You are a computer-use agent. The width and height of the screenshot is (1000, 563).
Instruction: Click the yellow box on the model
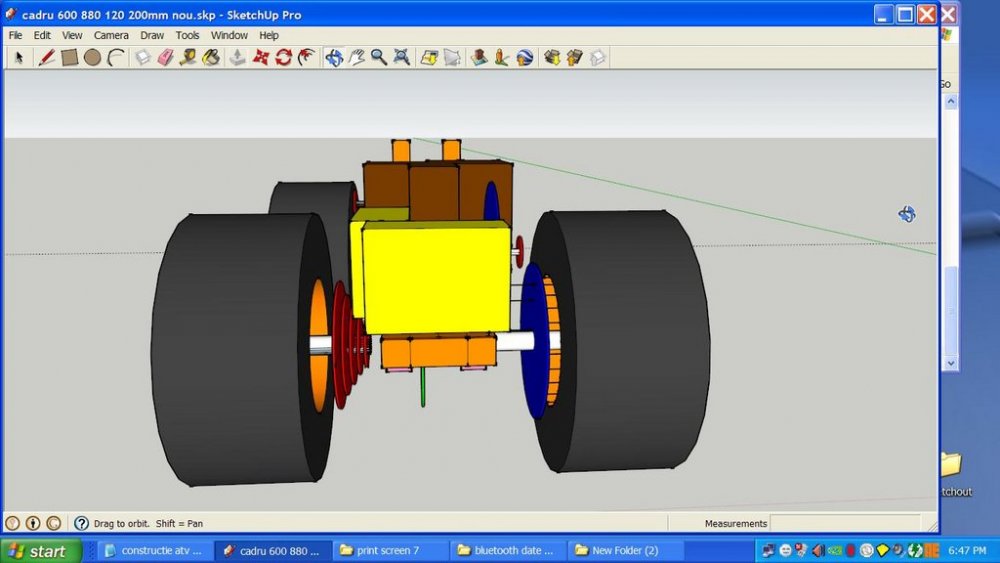click(x=437, y=278)
